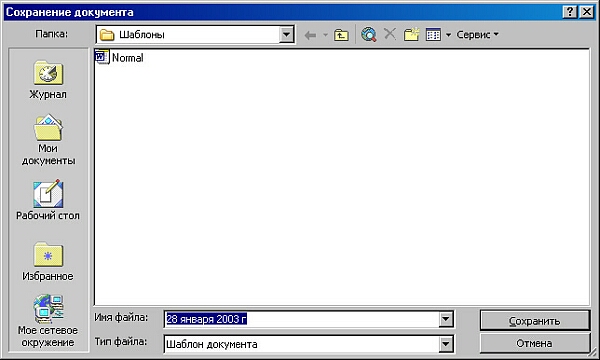Screen dimensions: 600x360
Task: Open the Тип файла dropdown list
Action: pyautogui.click(x=446, y=344)
